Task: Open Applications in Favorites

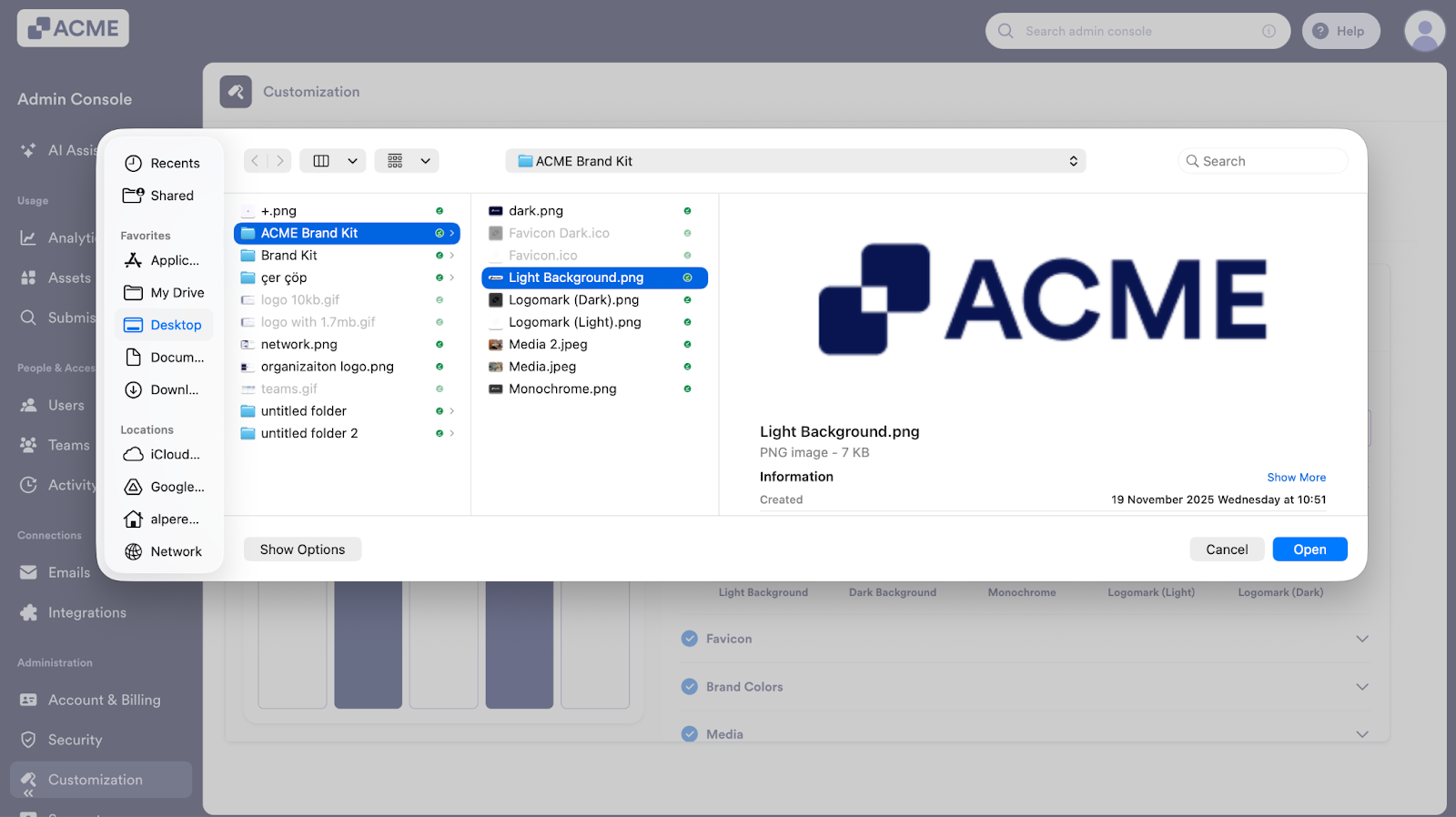Action: point(162,260)
